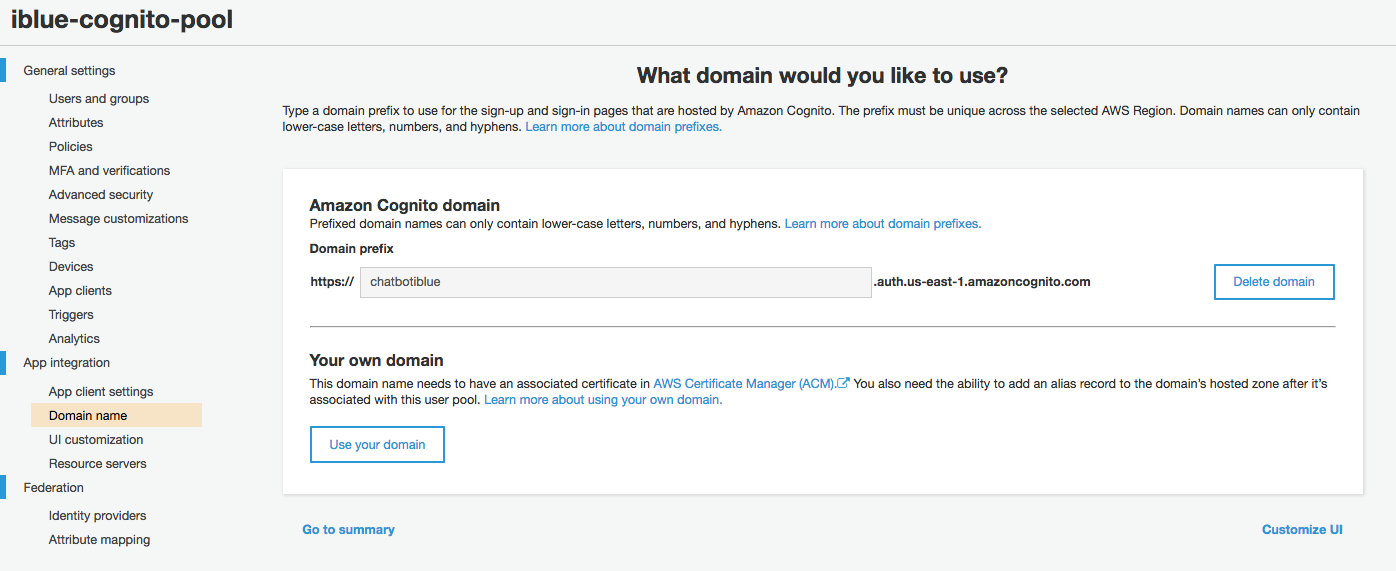Viewport: 1396px width, 571px height.
Task: Open the Federation section
Action: (54, 488)
